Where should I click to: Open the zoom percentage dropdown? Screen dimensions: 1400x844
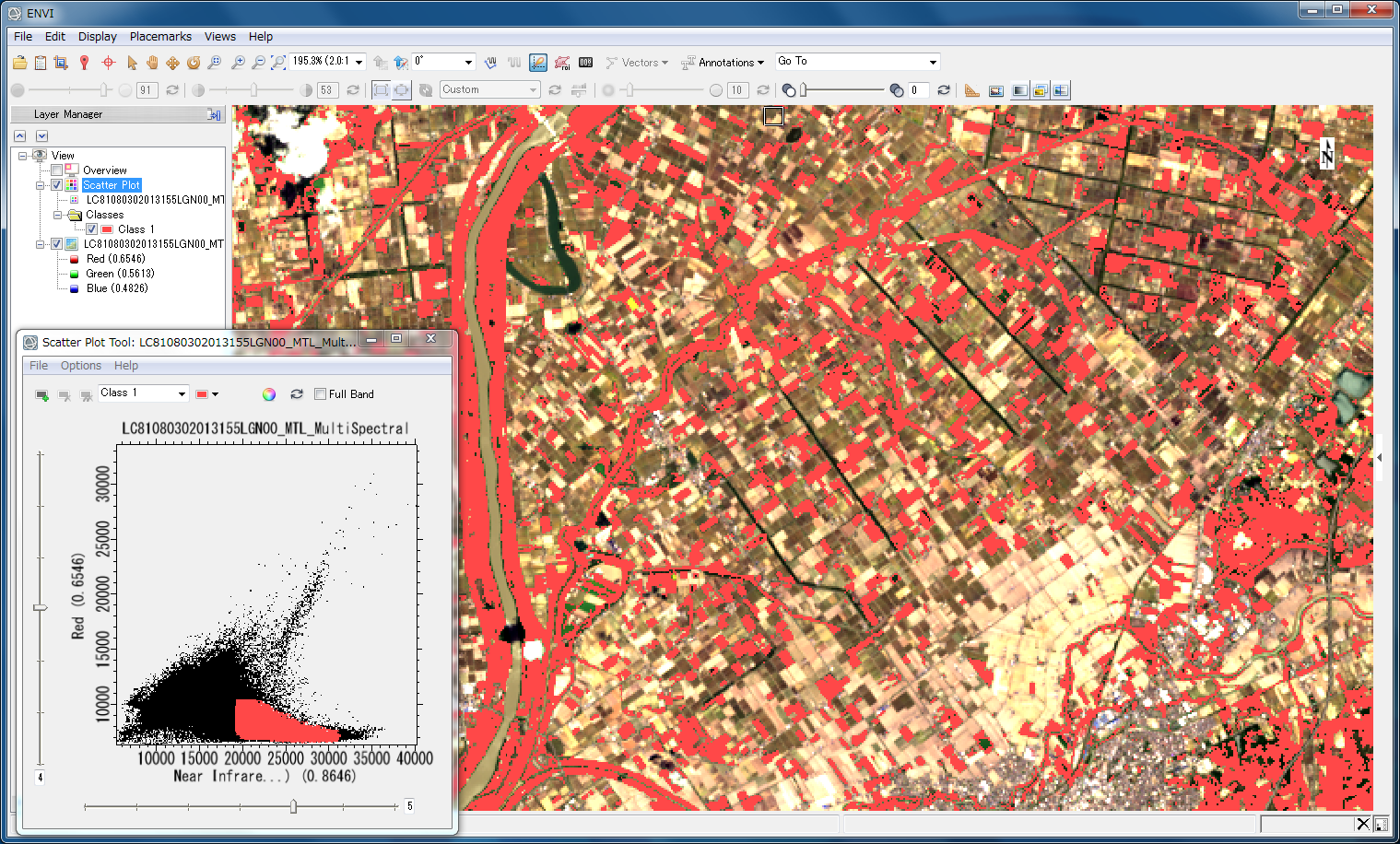pos(359,62)
